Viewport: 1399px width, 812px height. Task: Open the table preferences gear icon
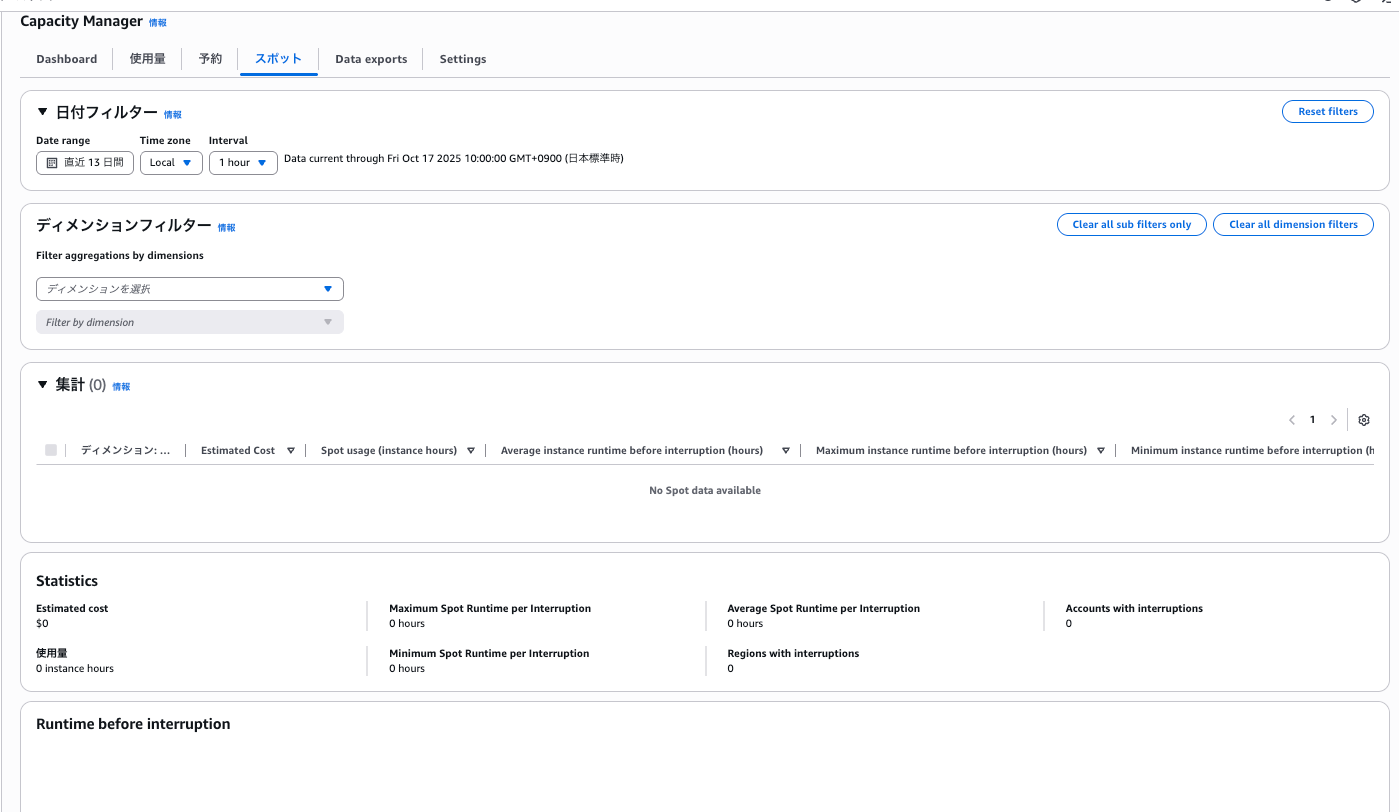[1363, 420]
